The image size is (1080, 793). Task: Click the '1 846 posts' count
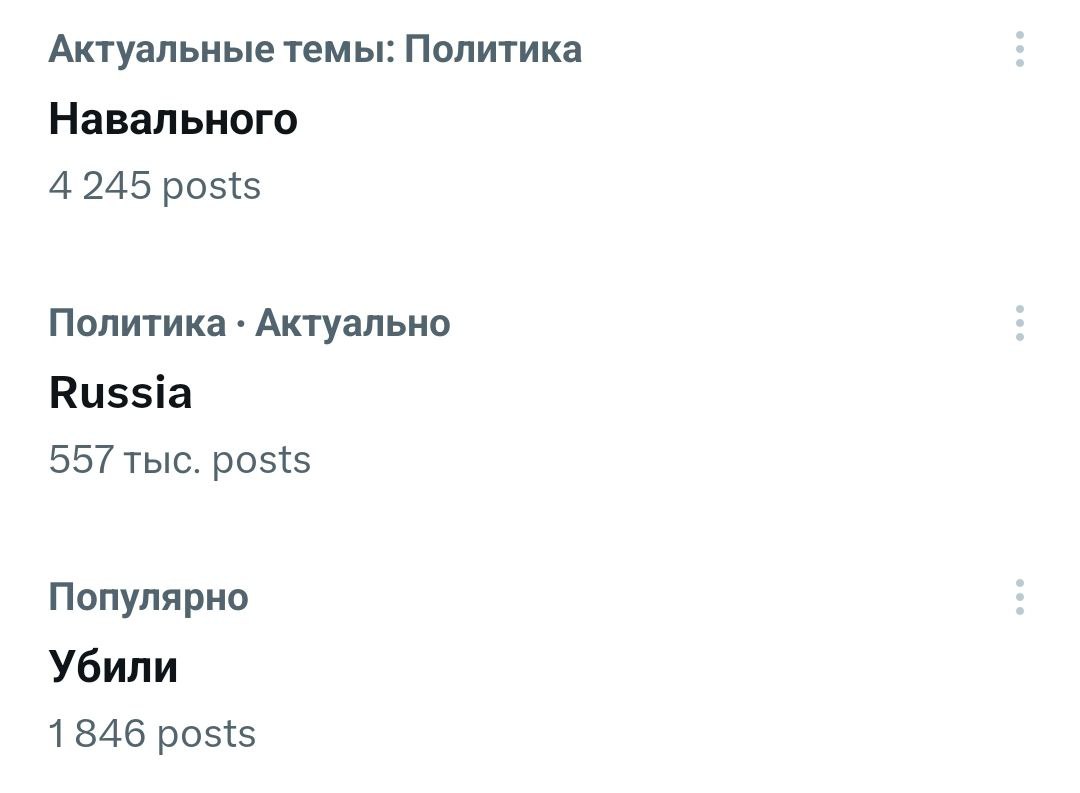[x=152, y=734]
